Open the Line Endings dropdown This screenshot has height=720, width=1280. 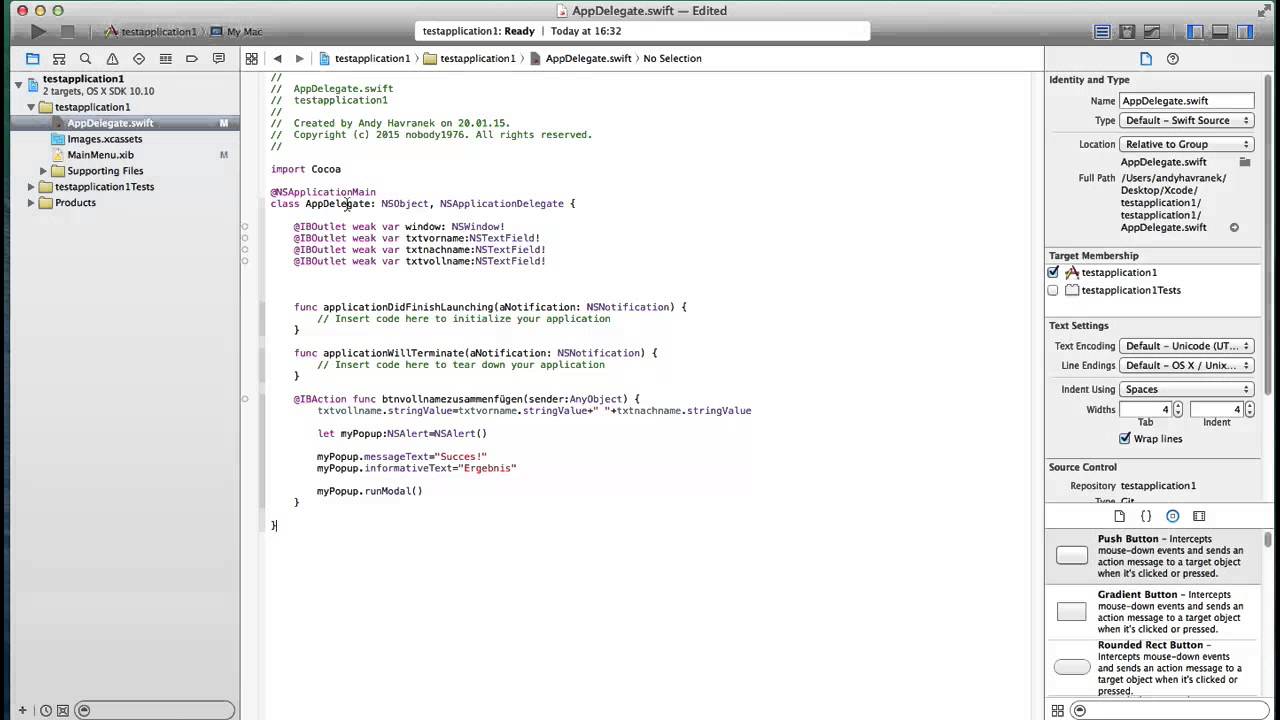click(x=1186, y=365)
